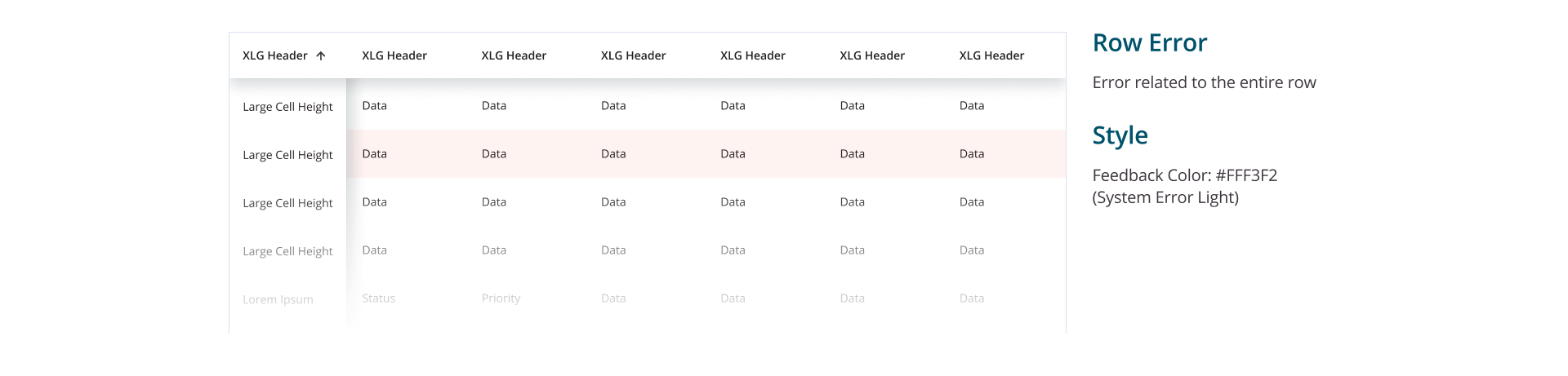Click the topmost Large Cell Height cell

(287, 107)
